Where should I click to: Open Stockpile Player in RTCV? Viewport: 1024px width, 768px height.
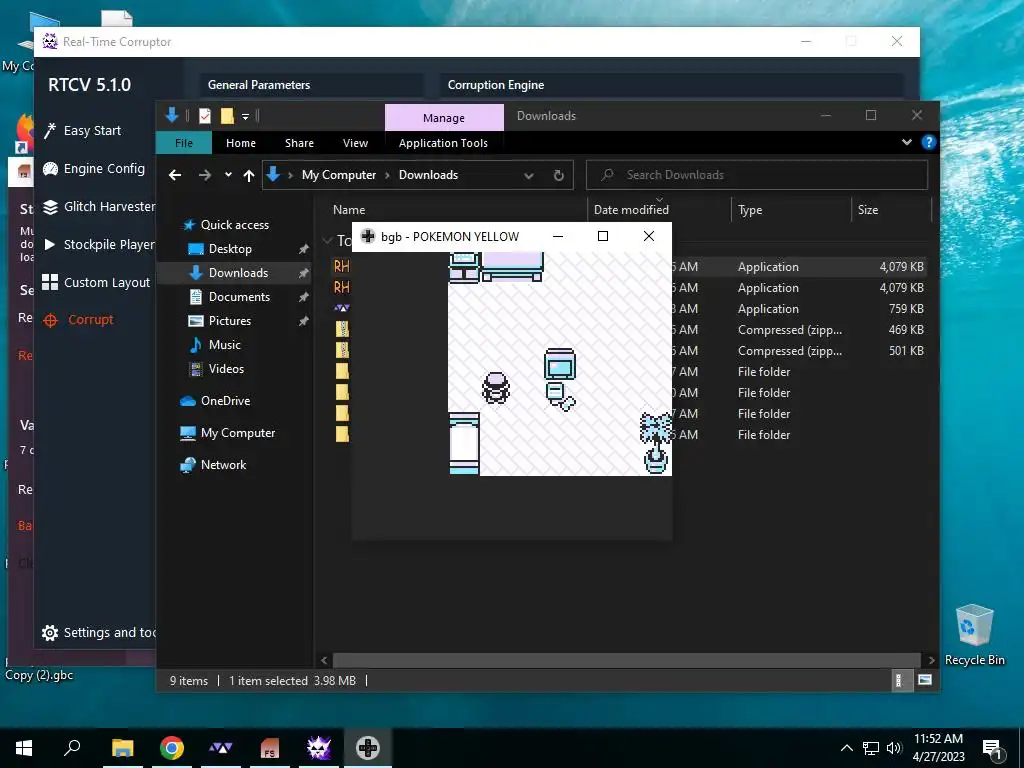[99, 245]
